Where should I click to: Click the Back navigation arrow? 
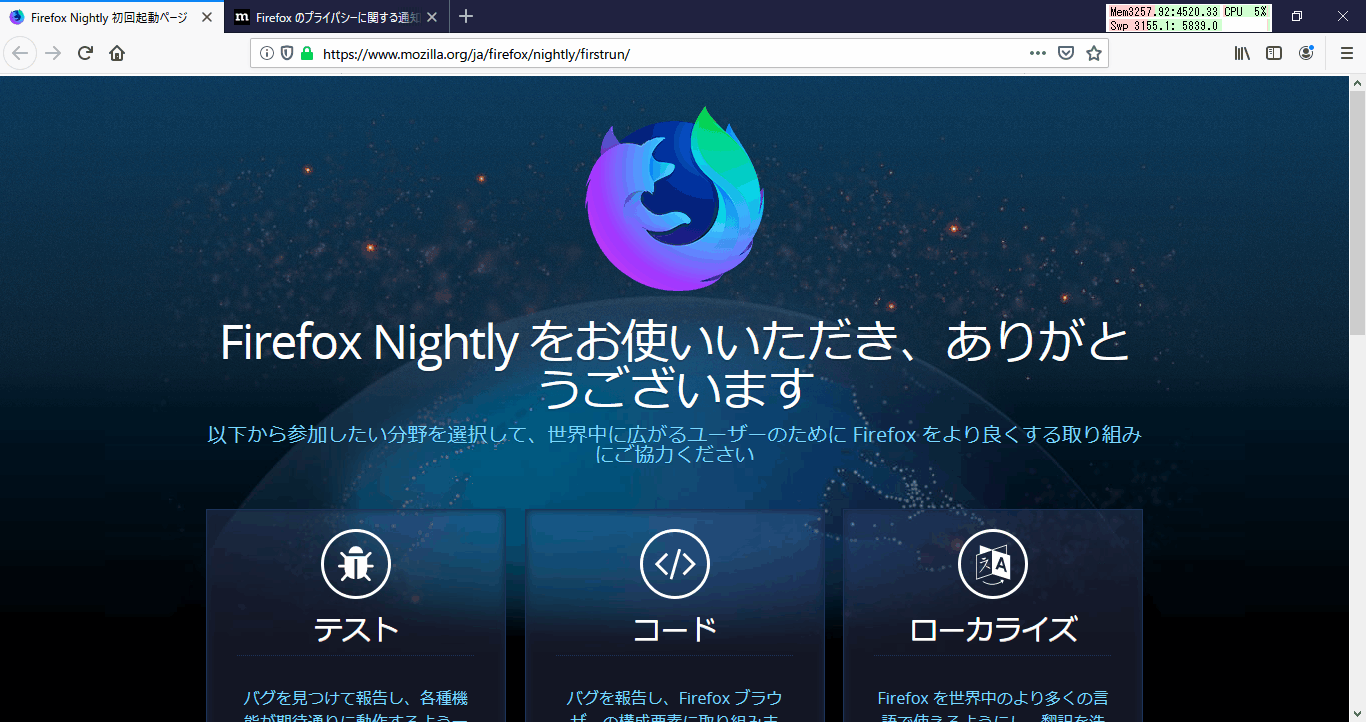[21, 53]
